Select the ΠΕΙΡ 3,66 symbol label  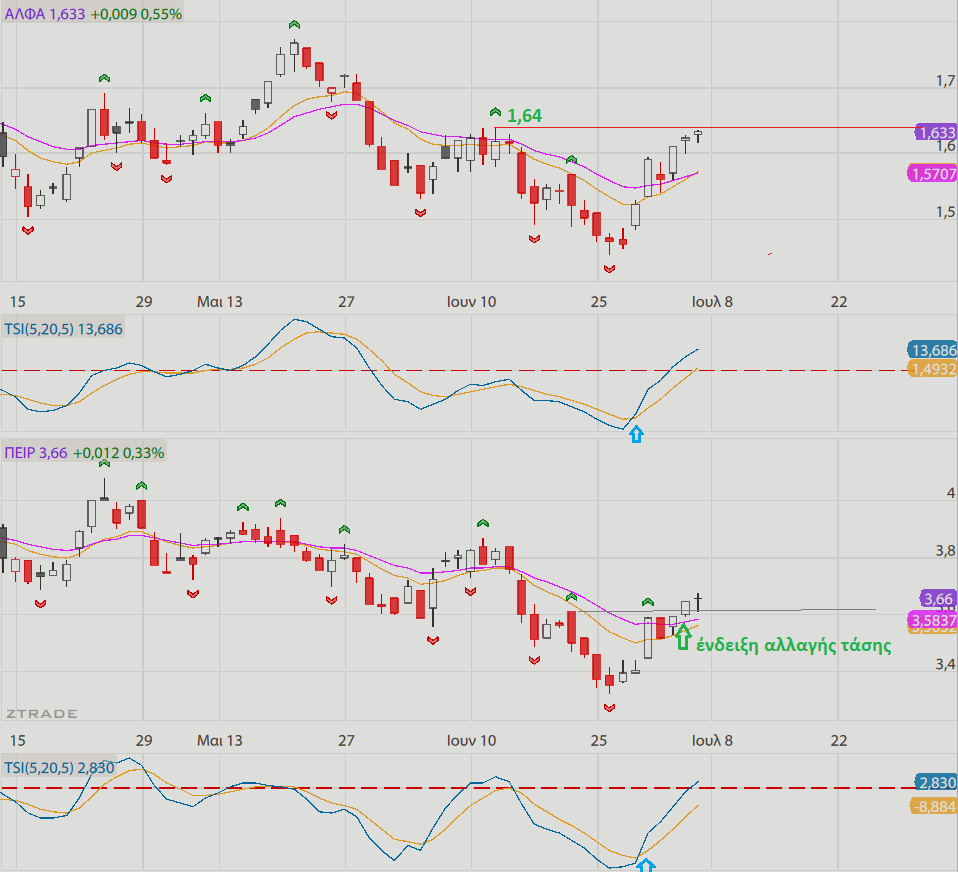pos(35,453)
